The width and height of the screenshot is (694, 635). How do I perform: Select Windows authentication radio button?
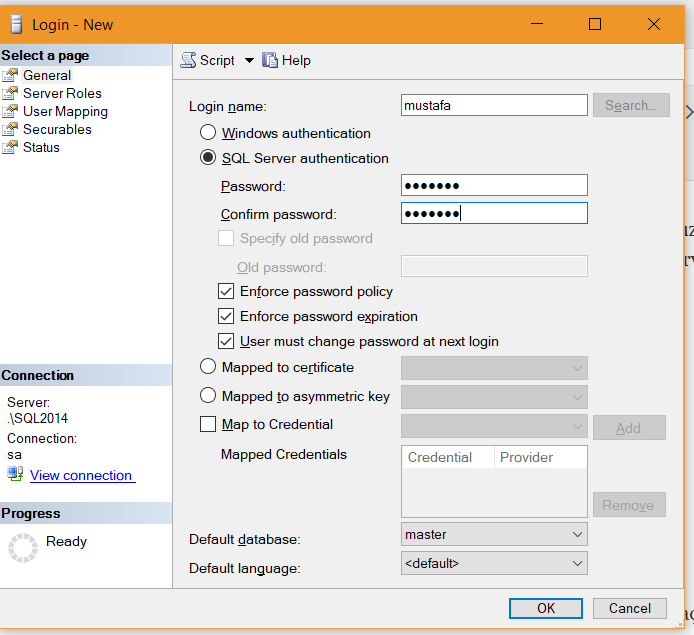pos(208,132)
